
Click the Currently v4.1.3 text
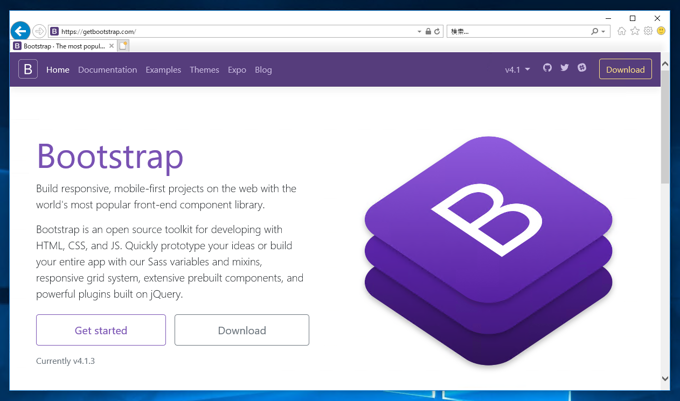(x=65, y=361)
